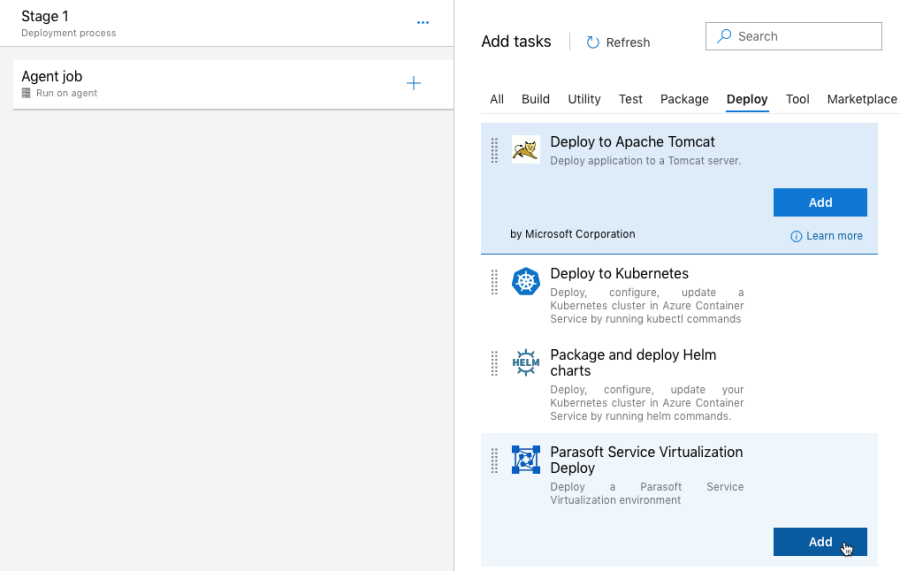
Task: Focus the task Search input field
Action: point(793,36)
